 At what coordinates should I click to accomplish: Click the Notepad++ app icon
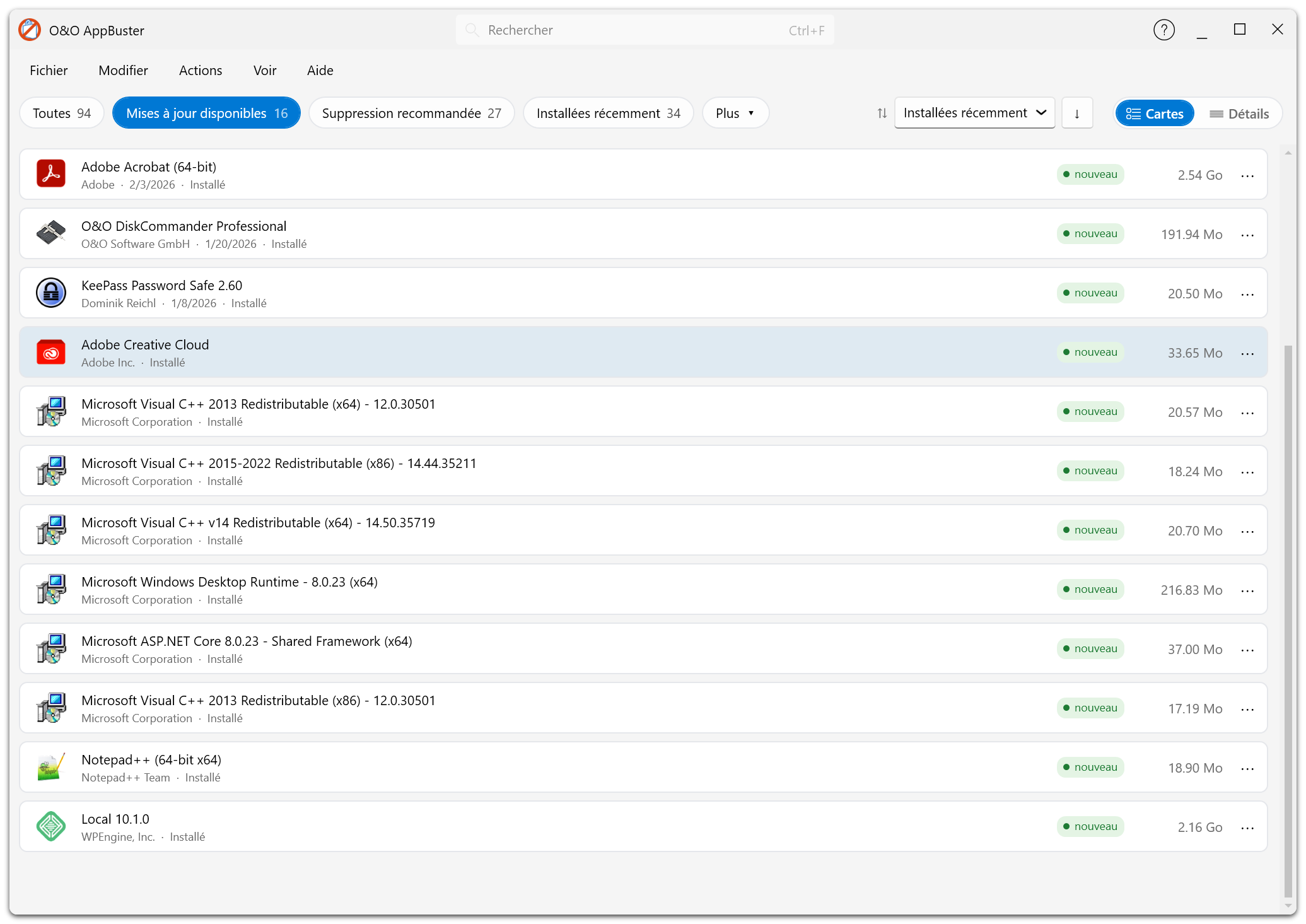pyautogui.click(x=51, y=767)
